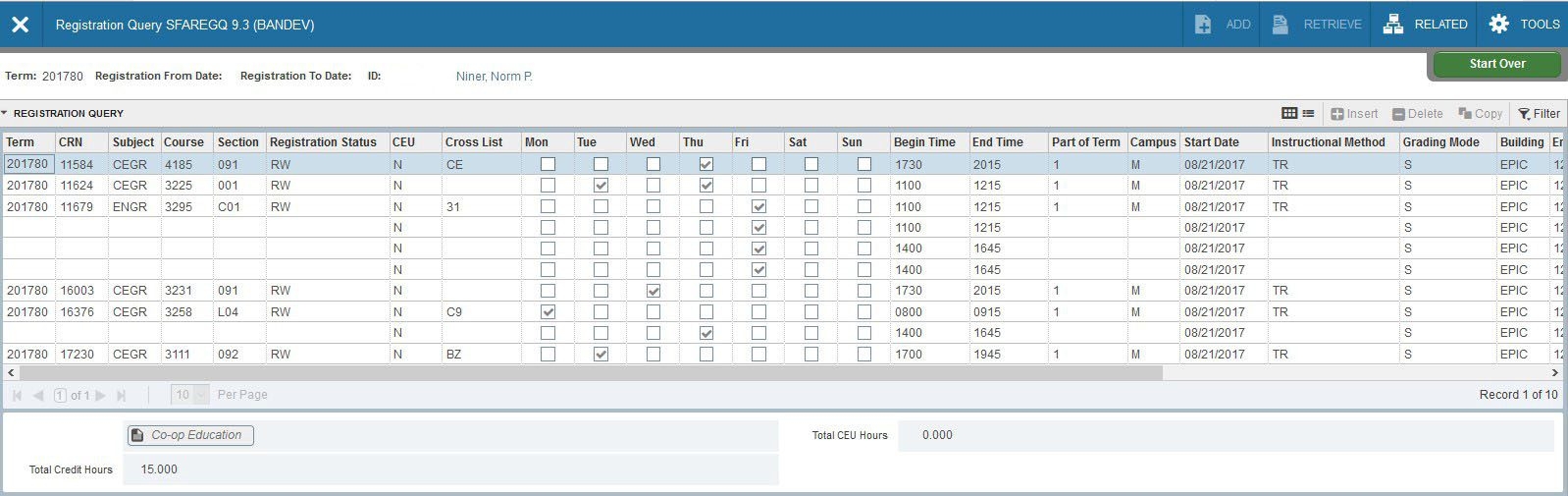Click course number 4185
Image resolution: width=1568 pixels, height=496 pixels.
pyautogui.click(x=179, y=165)
